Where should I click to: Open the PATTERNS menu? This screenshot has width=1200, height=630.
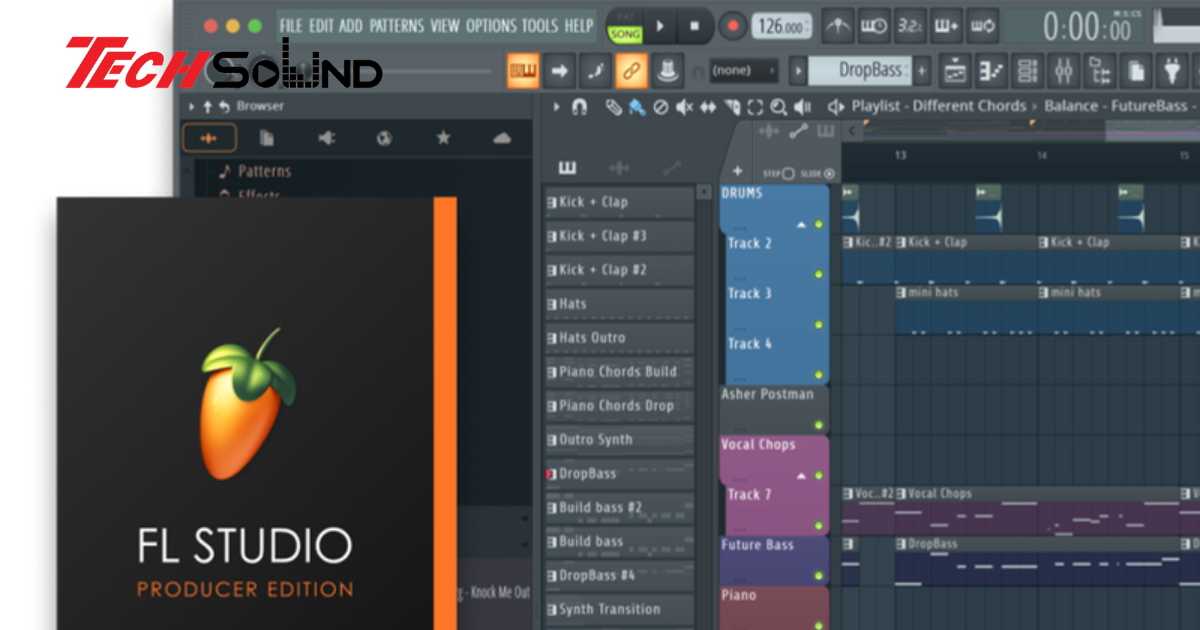click(397, 25)
